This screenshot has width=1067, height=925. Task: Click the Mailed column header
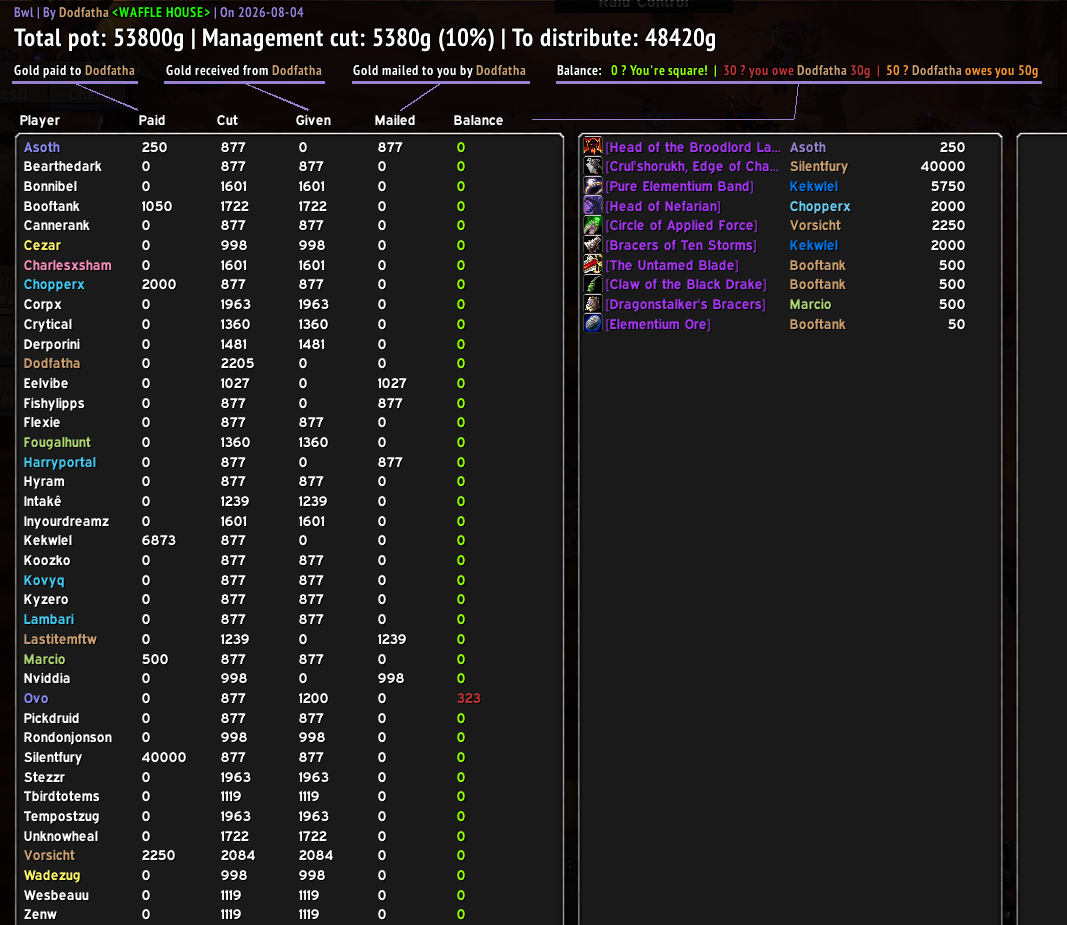(x=395, y=120)
